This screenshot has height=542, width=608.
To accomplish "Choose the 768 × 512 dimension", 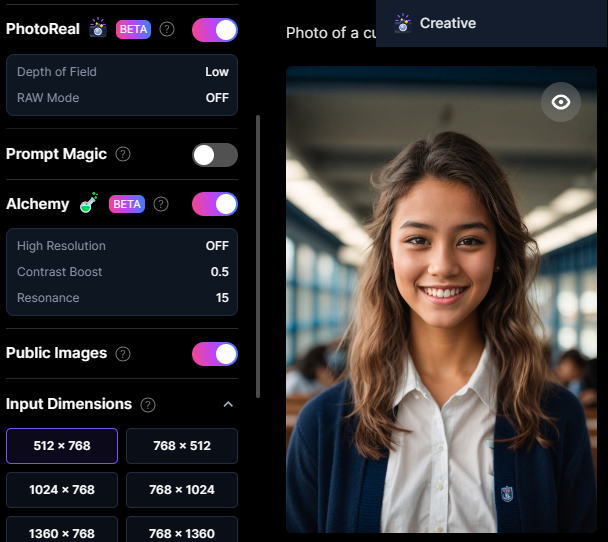I will pyautogui.click(x=182, y=446).
